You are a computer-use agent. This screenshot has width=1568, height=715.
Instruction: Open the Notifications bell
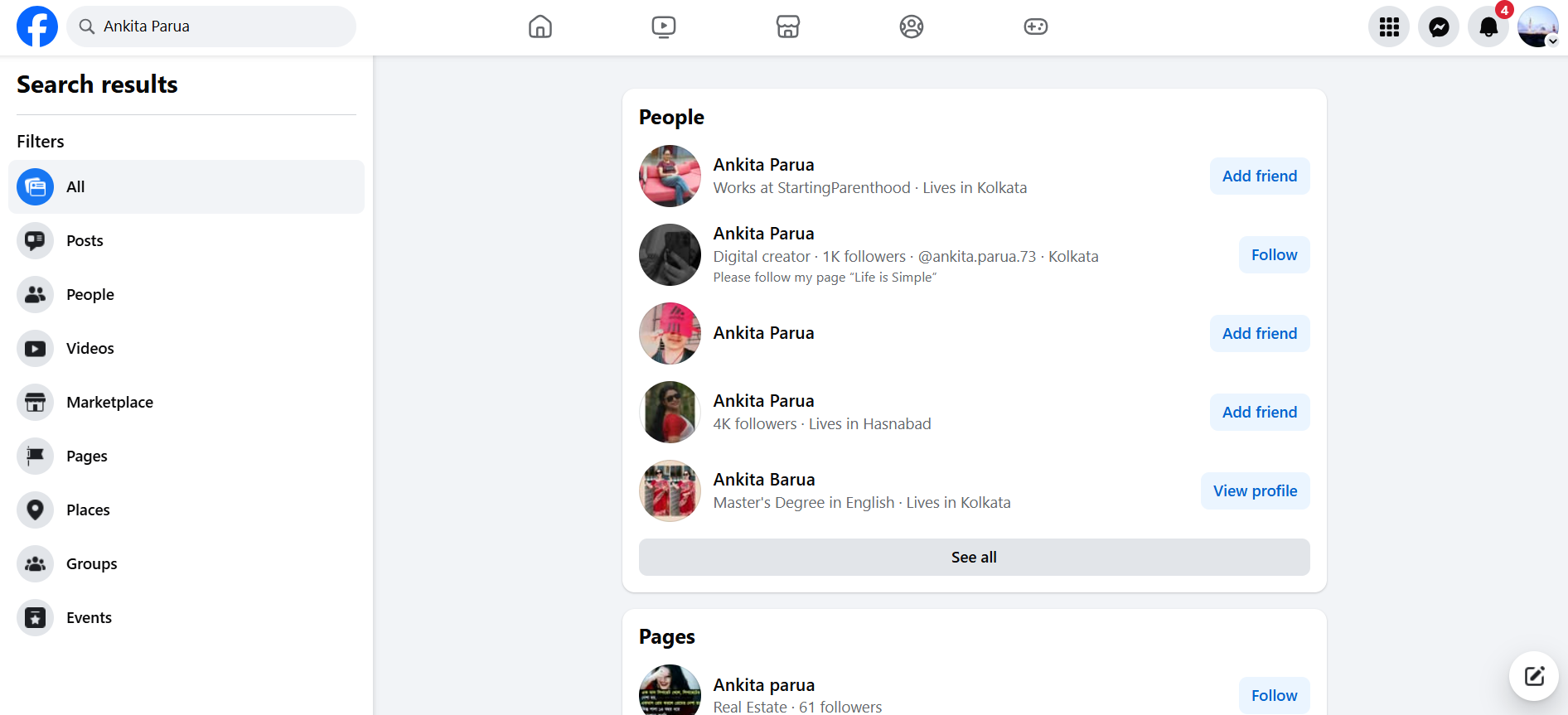pos(1488,27)
